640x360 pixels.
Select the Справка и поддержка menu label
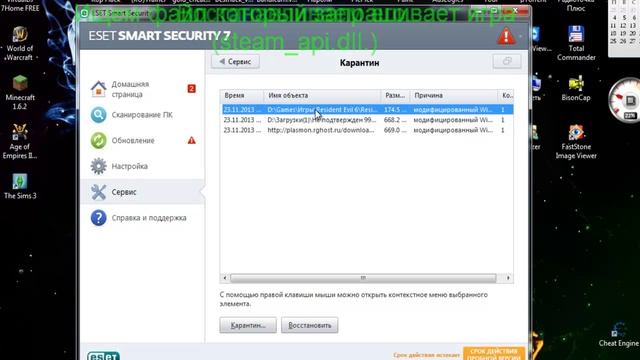coord(149,218)
